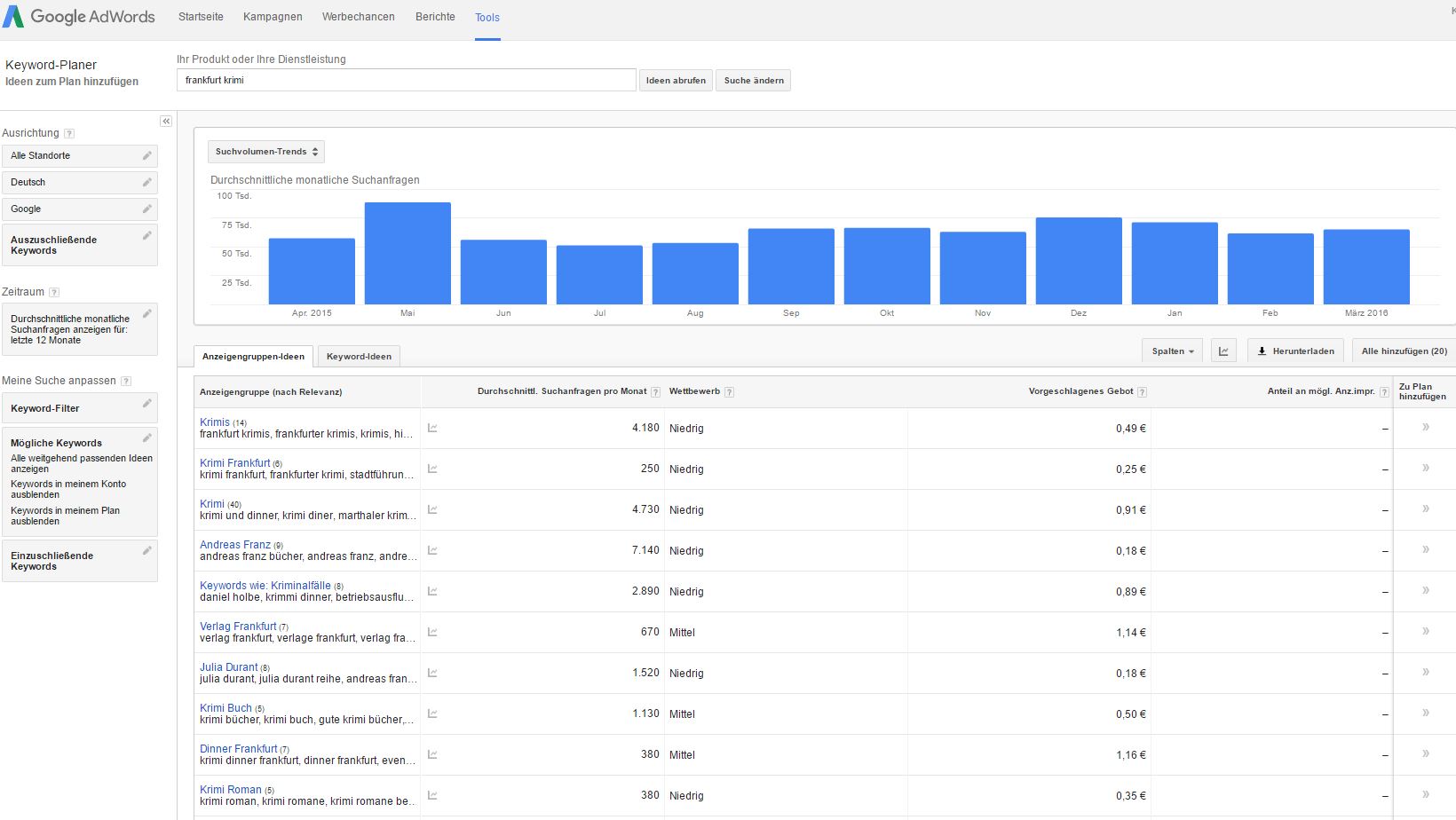The height and width of the screenshot is (820, 1456).
Task: Click chart toggle icon beside Spalten
Action: (1223, 351)
